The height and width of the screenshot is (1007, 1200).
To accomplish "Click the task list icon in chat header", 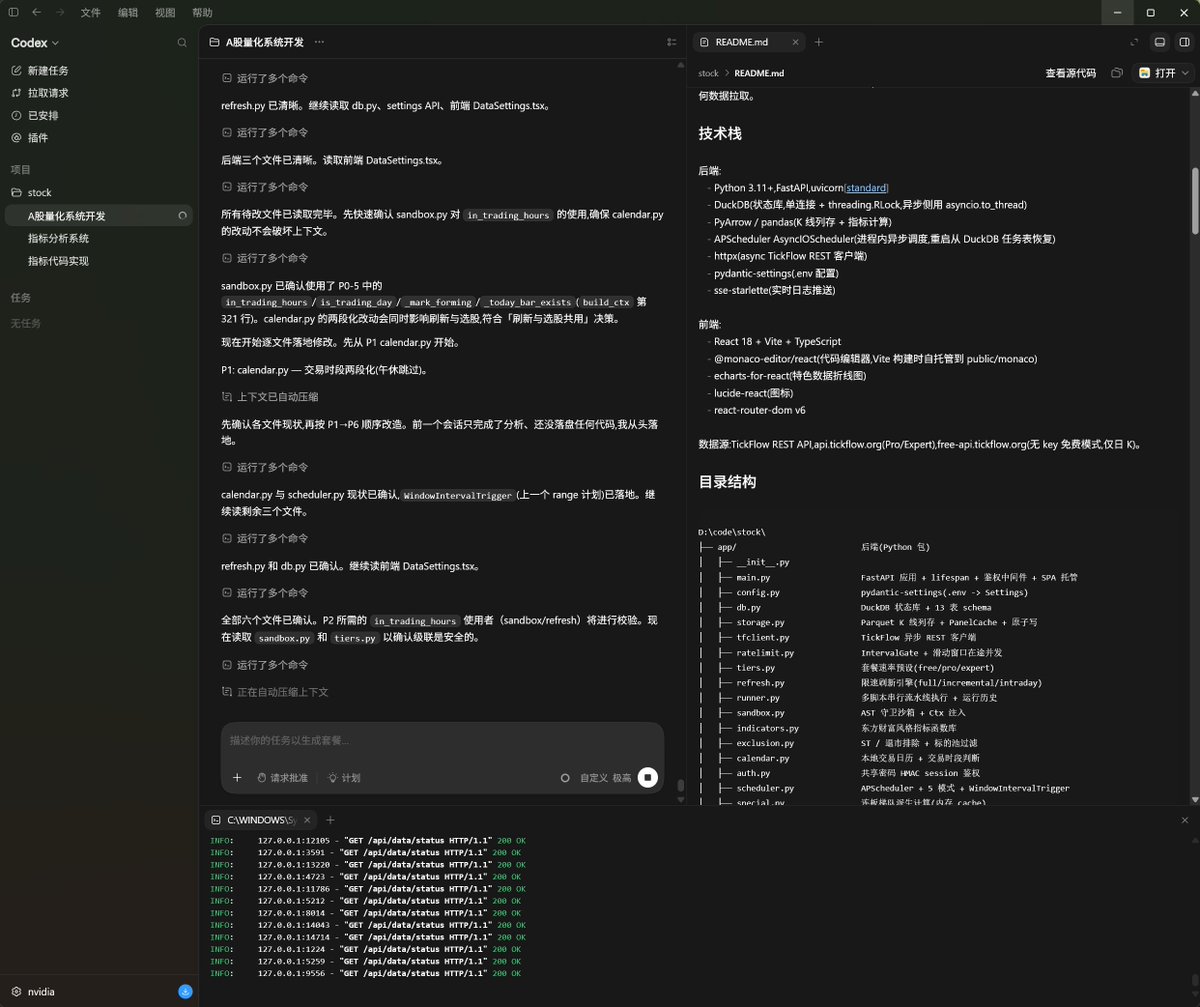I will pos(672,42).
